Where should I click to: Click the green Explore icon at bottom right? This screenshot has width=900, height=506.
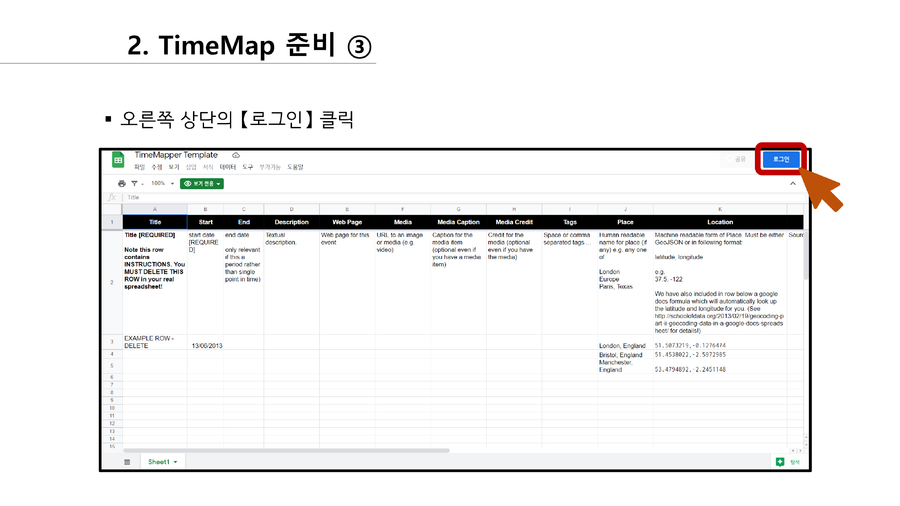(x=780, y=462)
